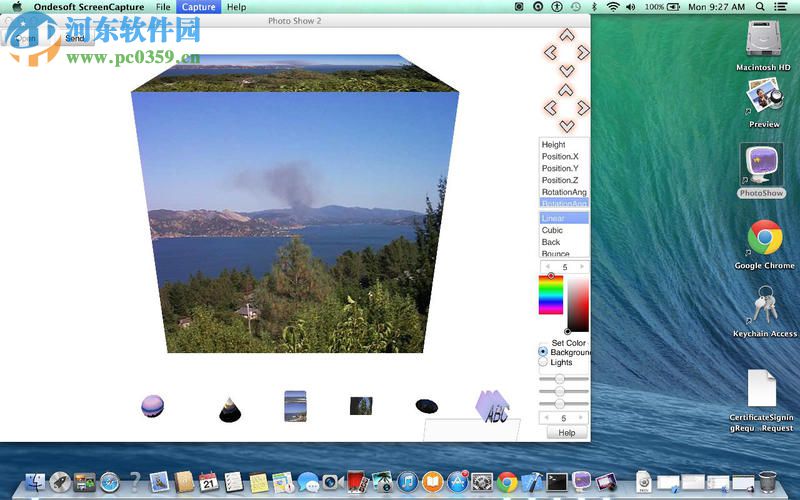Click the down arrow in the upper arrow pad
Screen dimensions: 800x500
coord(567,70)
